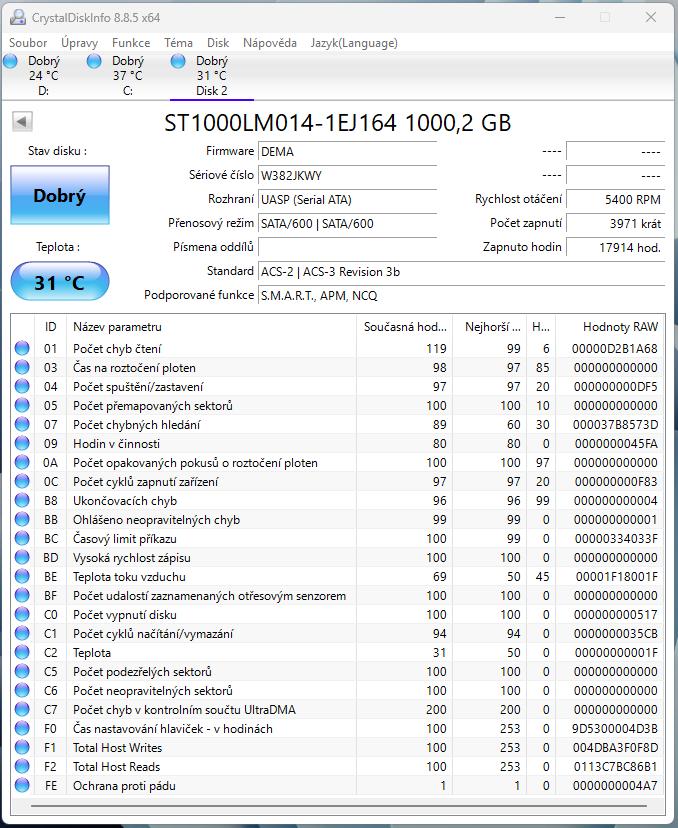Click the S.M.A.R.T., APM, NCQ features field

pos(461,295)
